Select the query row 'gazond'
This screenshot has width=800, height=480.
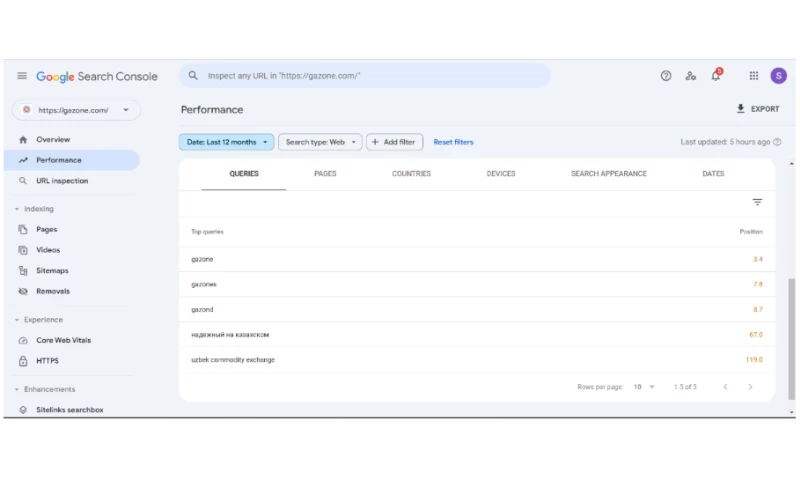click(477, 309)
